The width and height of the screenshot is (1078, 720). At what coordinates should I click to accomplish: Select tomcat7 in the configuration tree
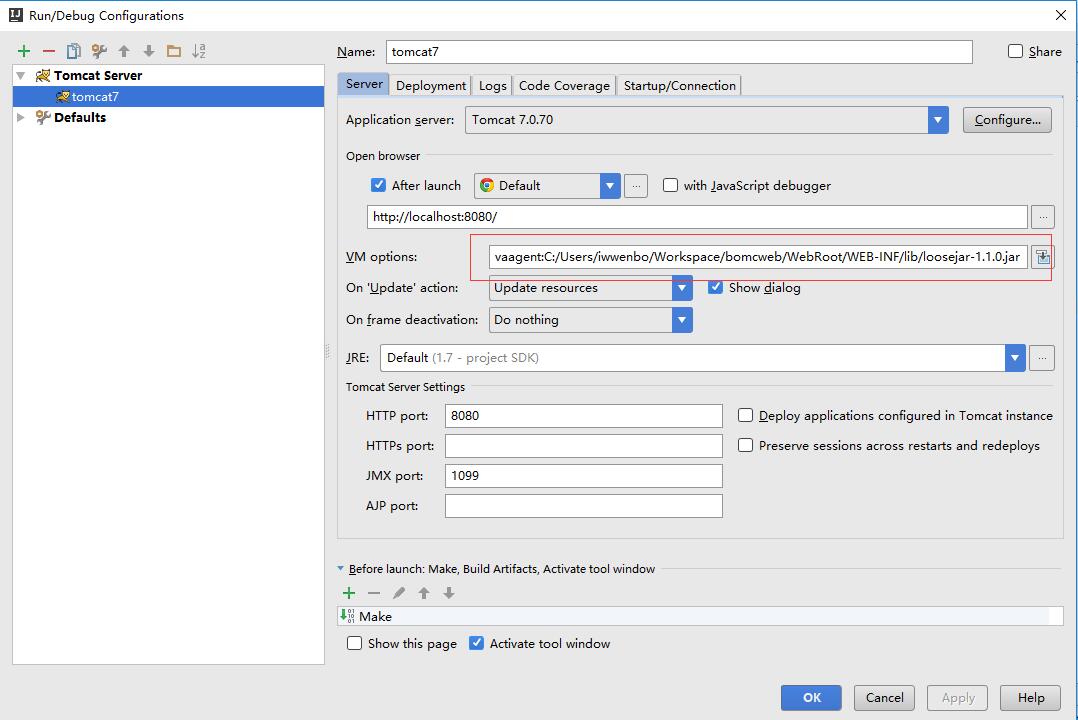tap(95, 97)
